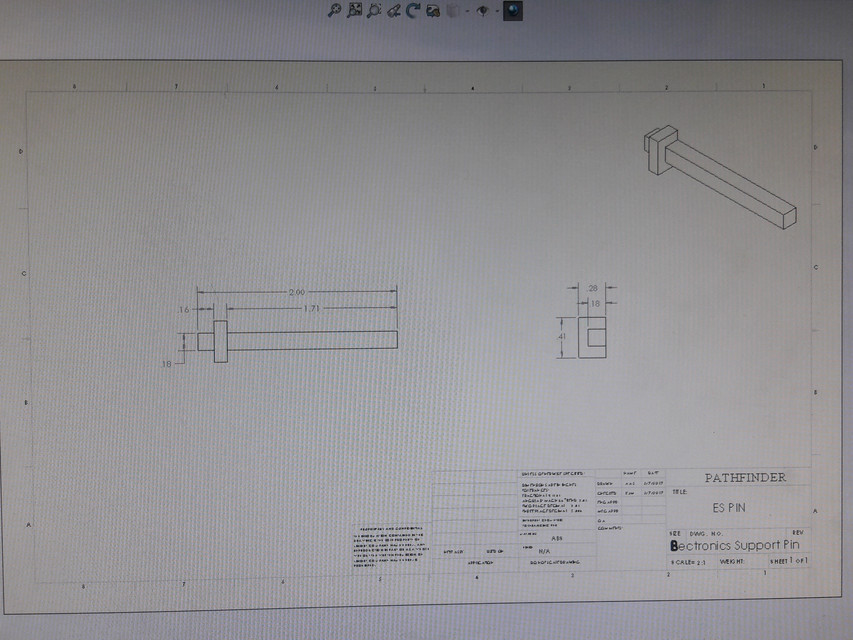Click the Rotate View circular arrow icon

[412, 13]
